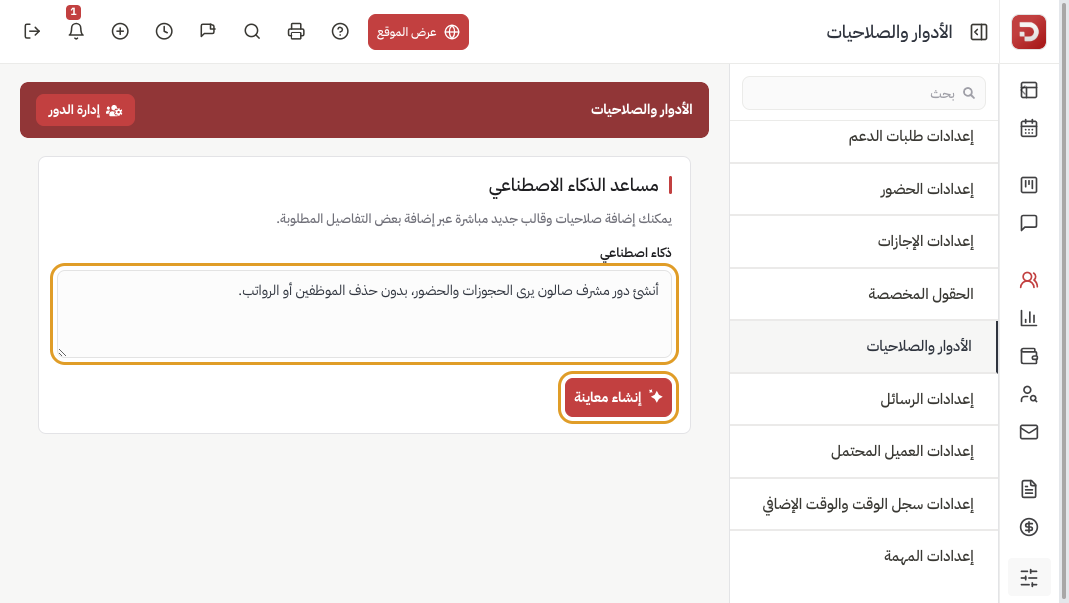Open the document file sidebar icon
Image resolution: width=1069 pixels, height=603 pixels.
(x=1028, y=488)
